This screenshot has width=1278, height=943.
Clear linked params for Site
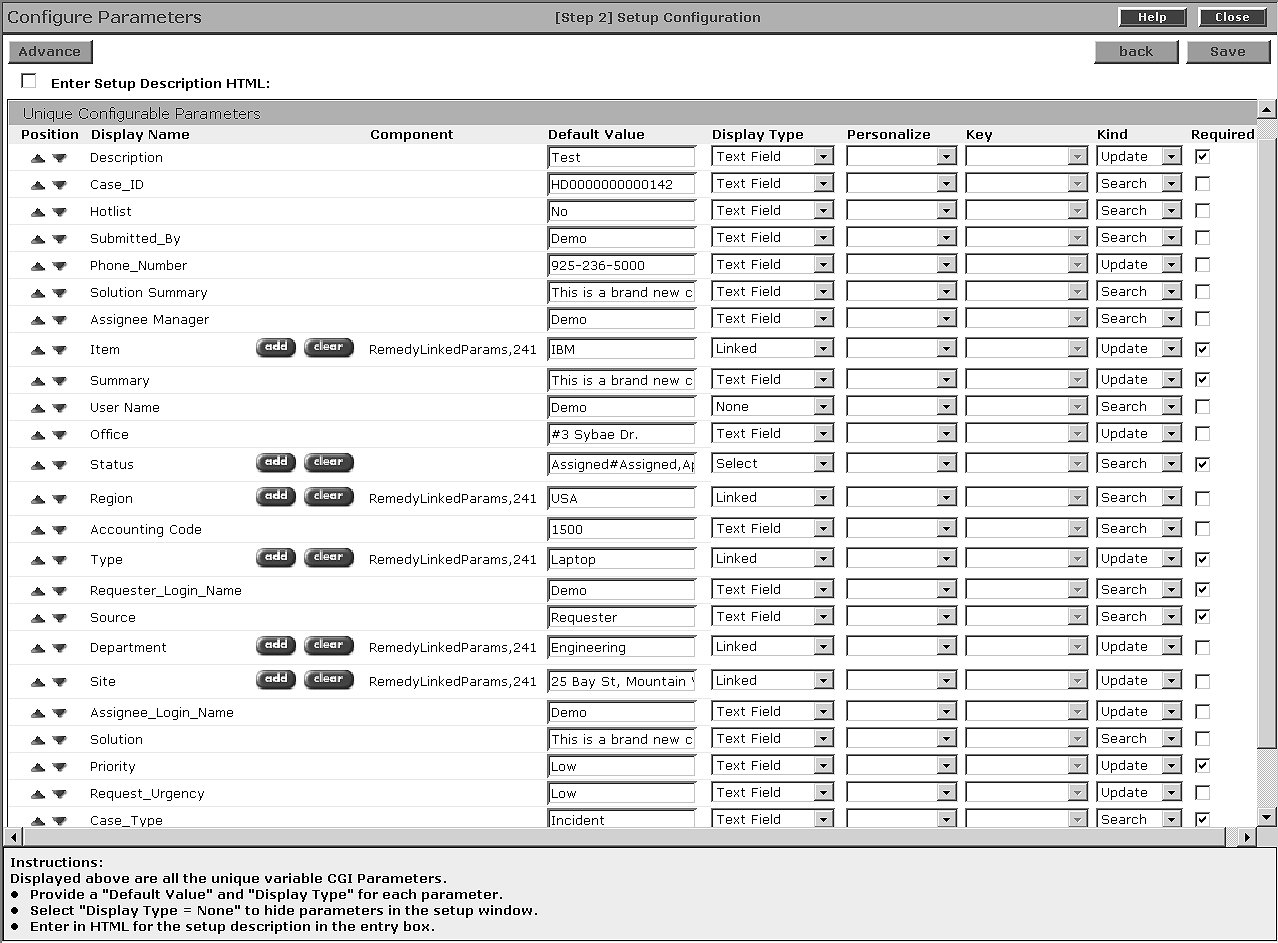328,679
